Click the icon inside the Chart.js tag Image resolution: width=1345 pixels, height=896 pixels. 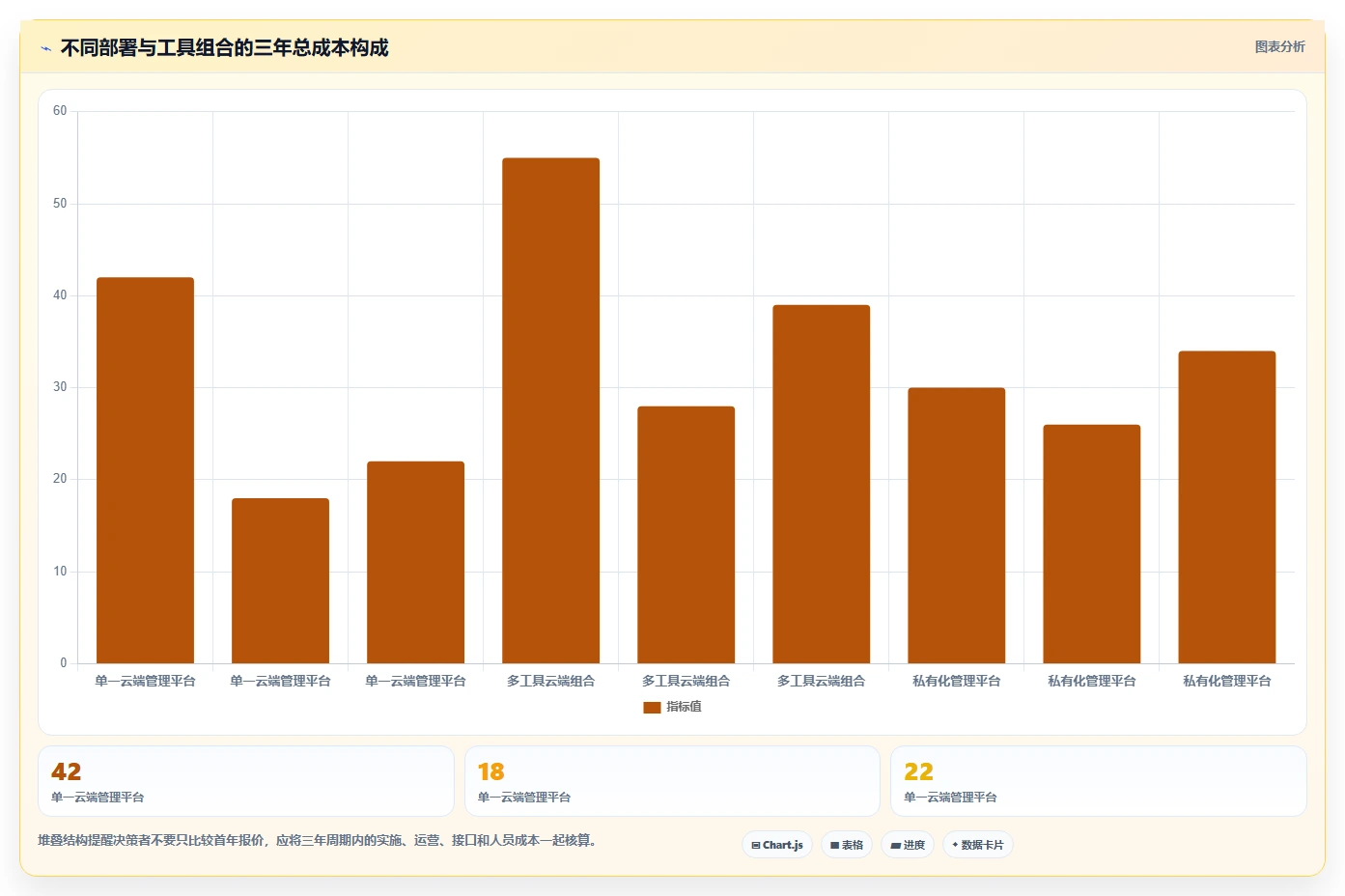coord(756,846)
